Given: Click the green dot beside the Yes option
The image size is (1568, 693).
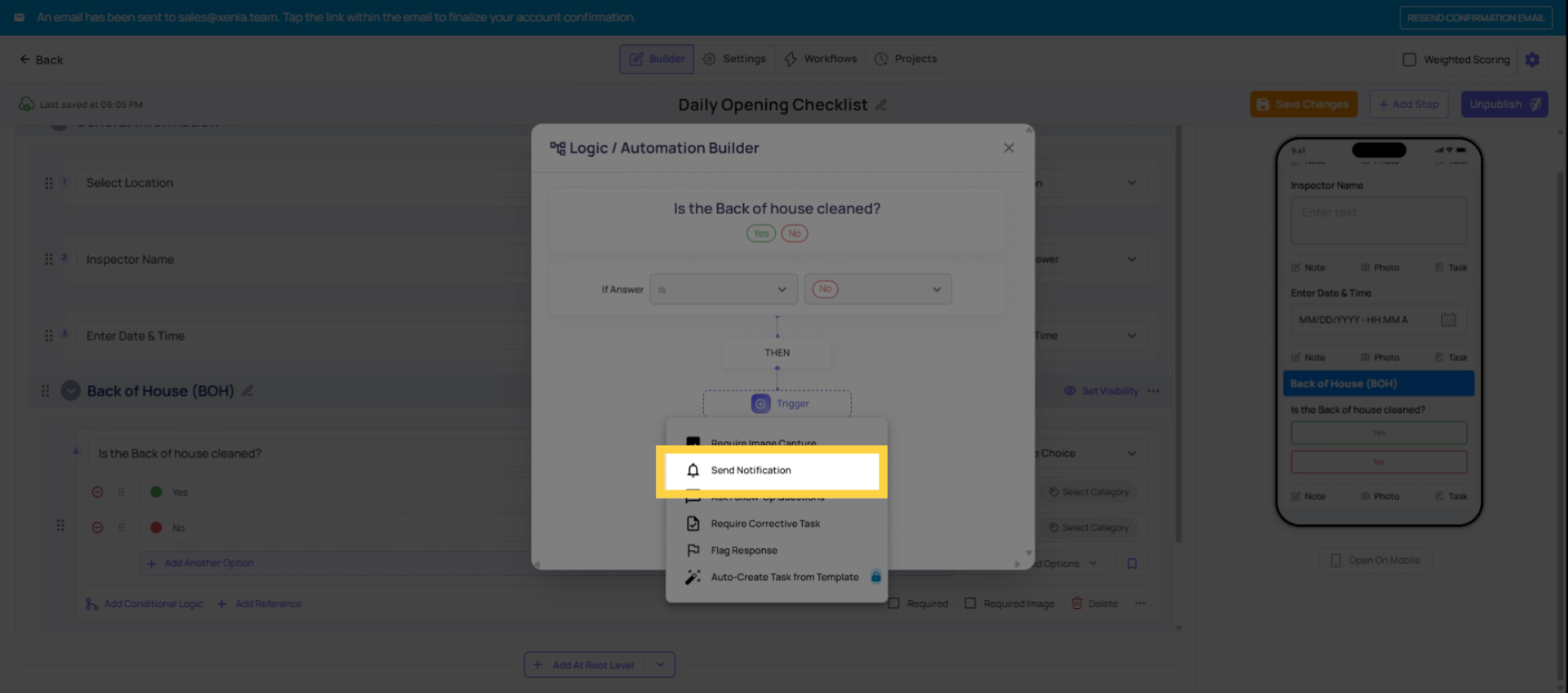Looking at the screenshot, I should click(156, 492).
